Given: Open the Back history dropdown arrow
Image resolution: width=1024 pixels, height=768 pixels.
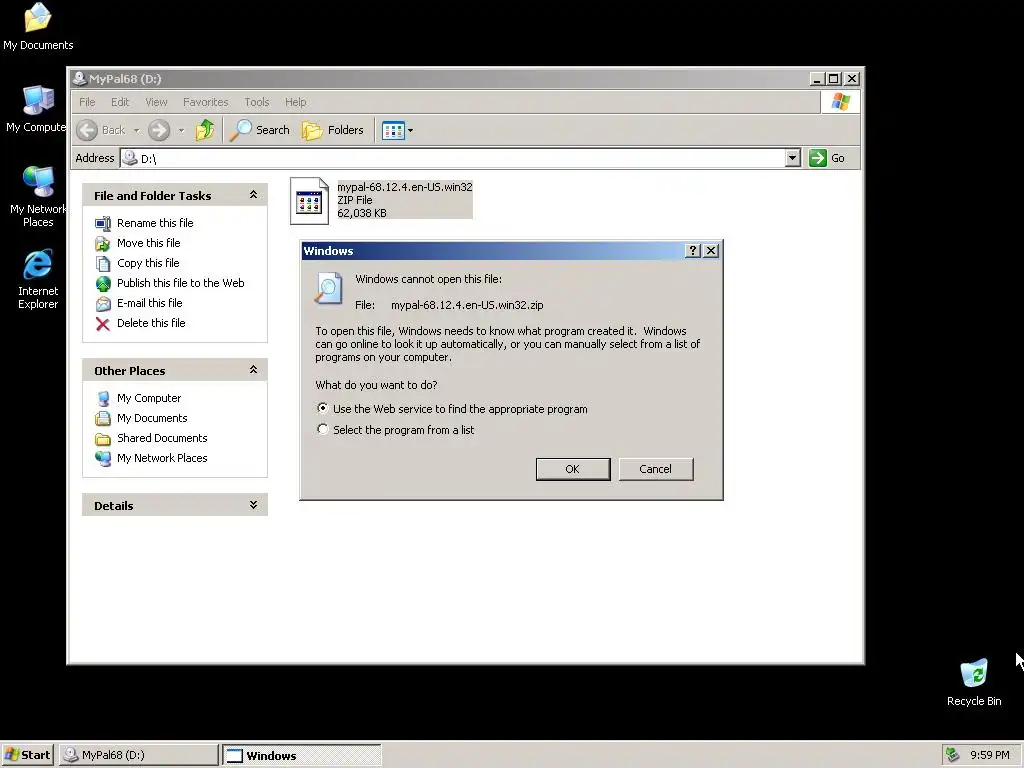Looking at the screenshot, I should coord(136,131).
